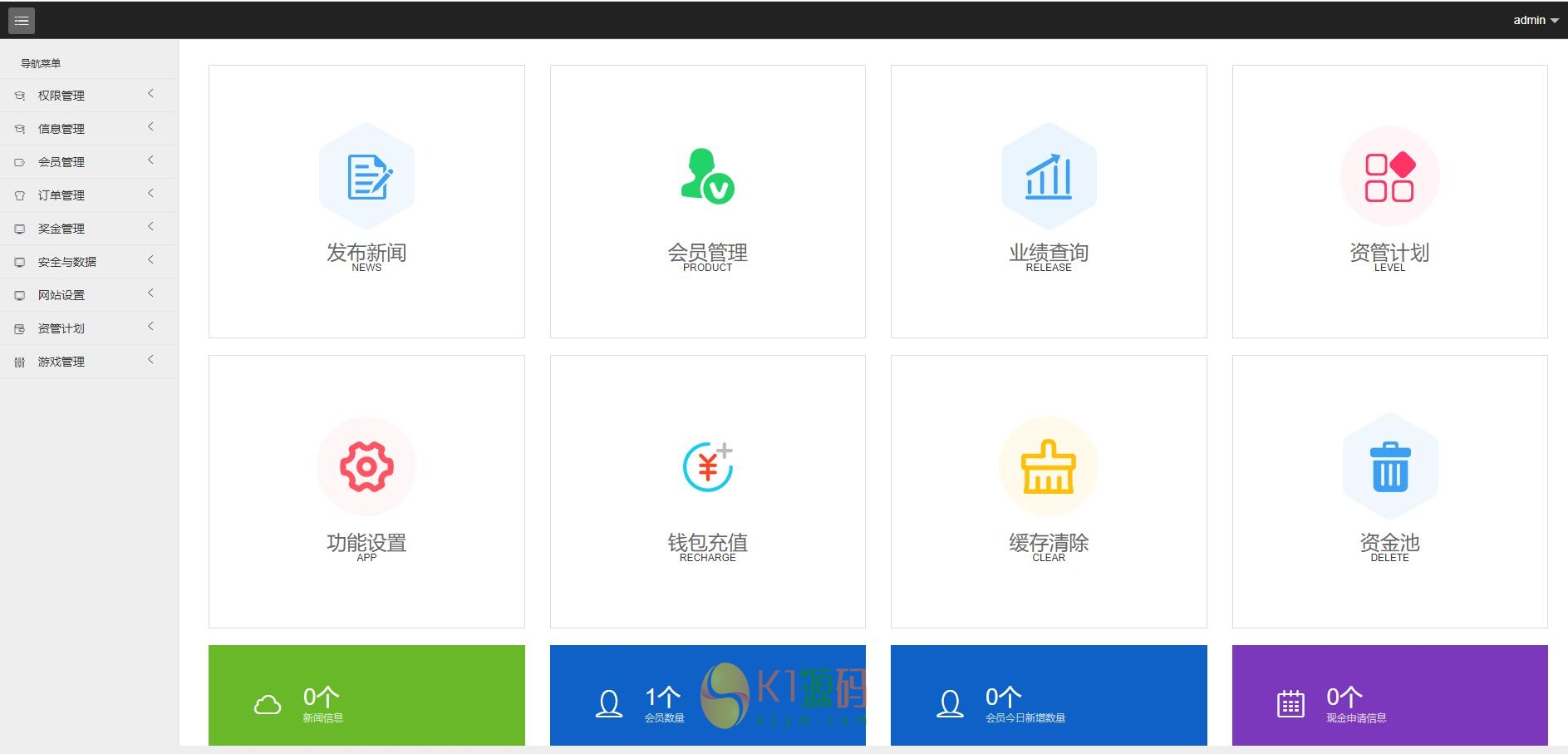Open the admin user dropdown
The width and height of the screenshot is (1568, 754).
1536,20
